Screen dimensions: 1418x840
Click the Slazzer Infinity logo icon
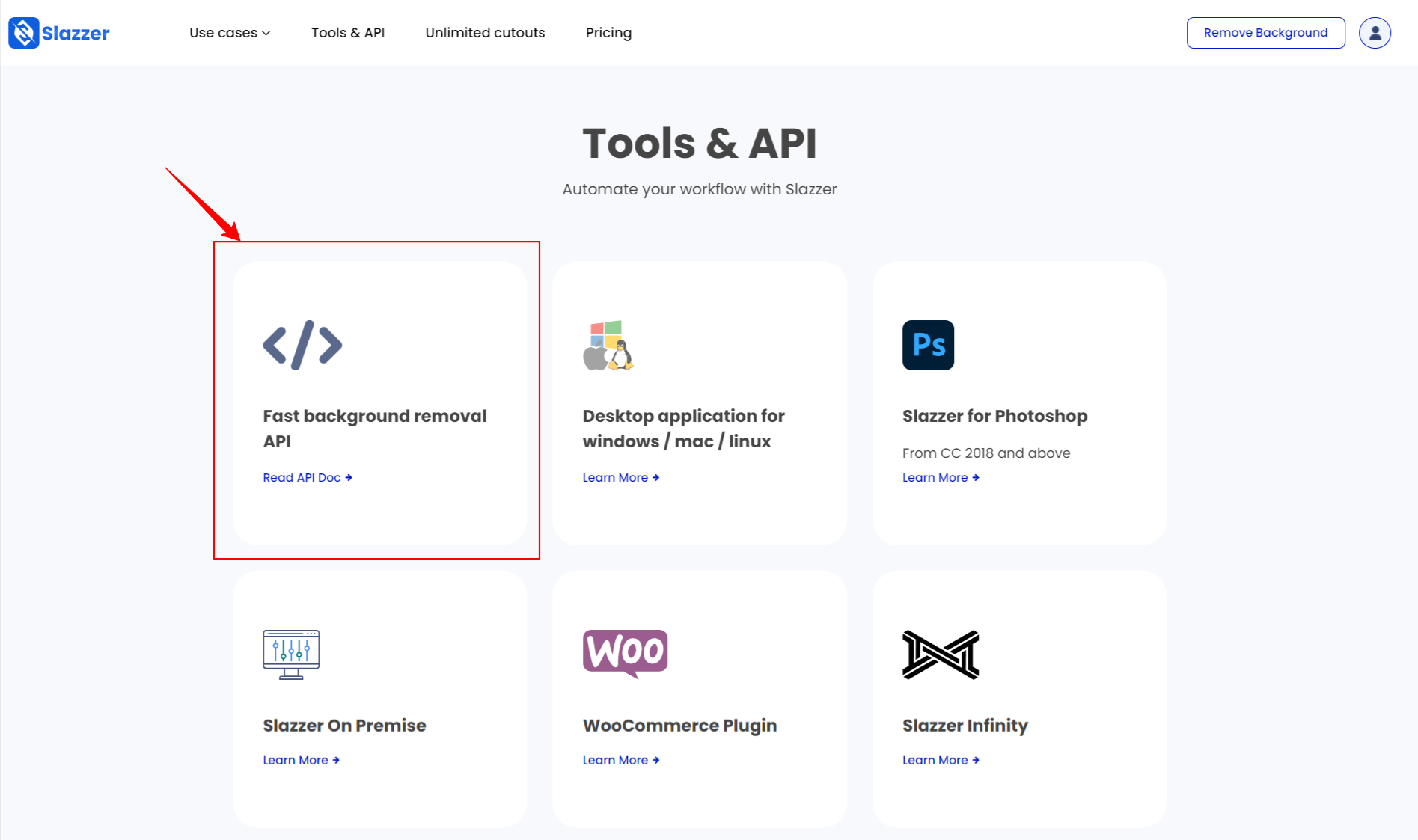coord(941,654)
